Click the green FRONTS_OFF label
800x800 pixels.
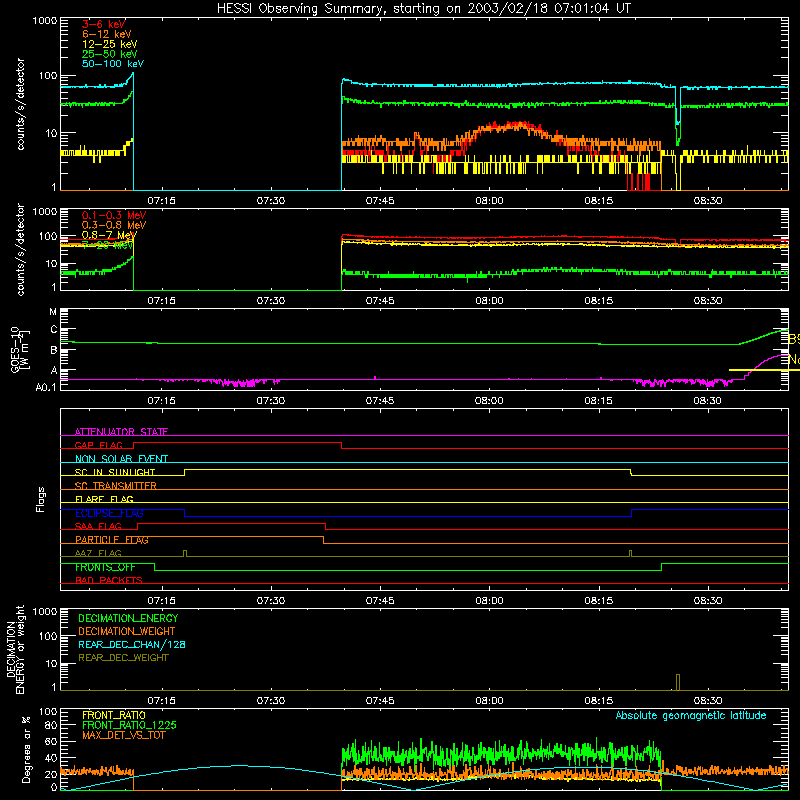coord(105,567)
